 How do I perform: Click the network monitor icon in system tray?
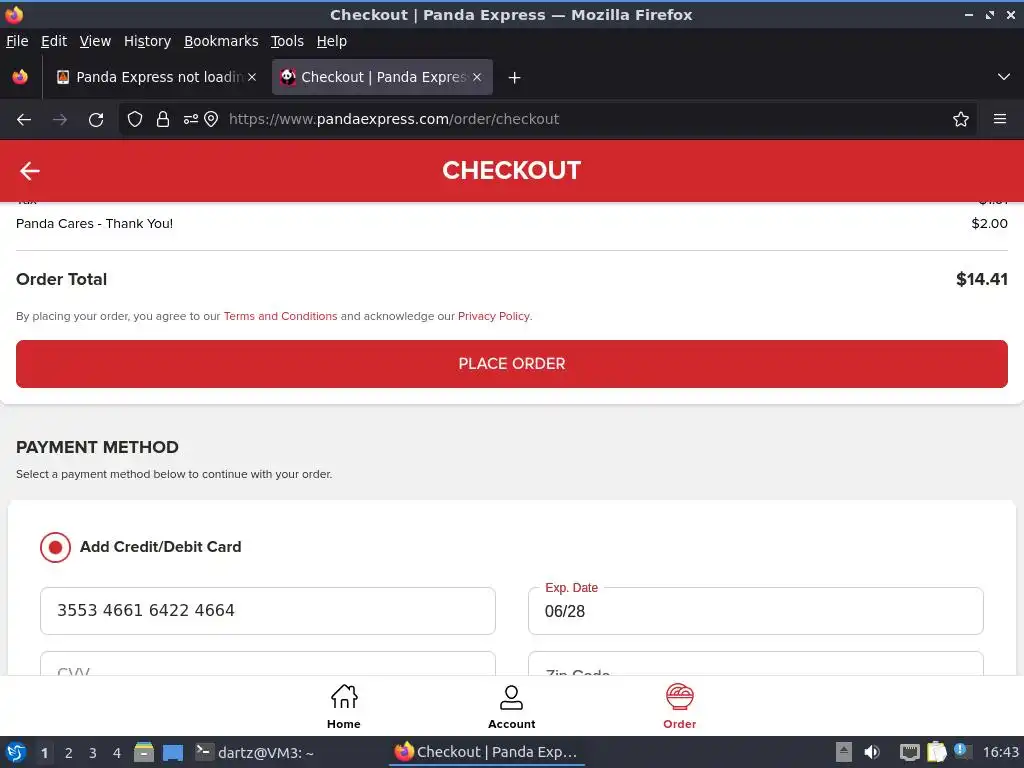click(x=909, y=752)
